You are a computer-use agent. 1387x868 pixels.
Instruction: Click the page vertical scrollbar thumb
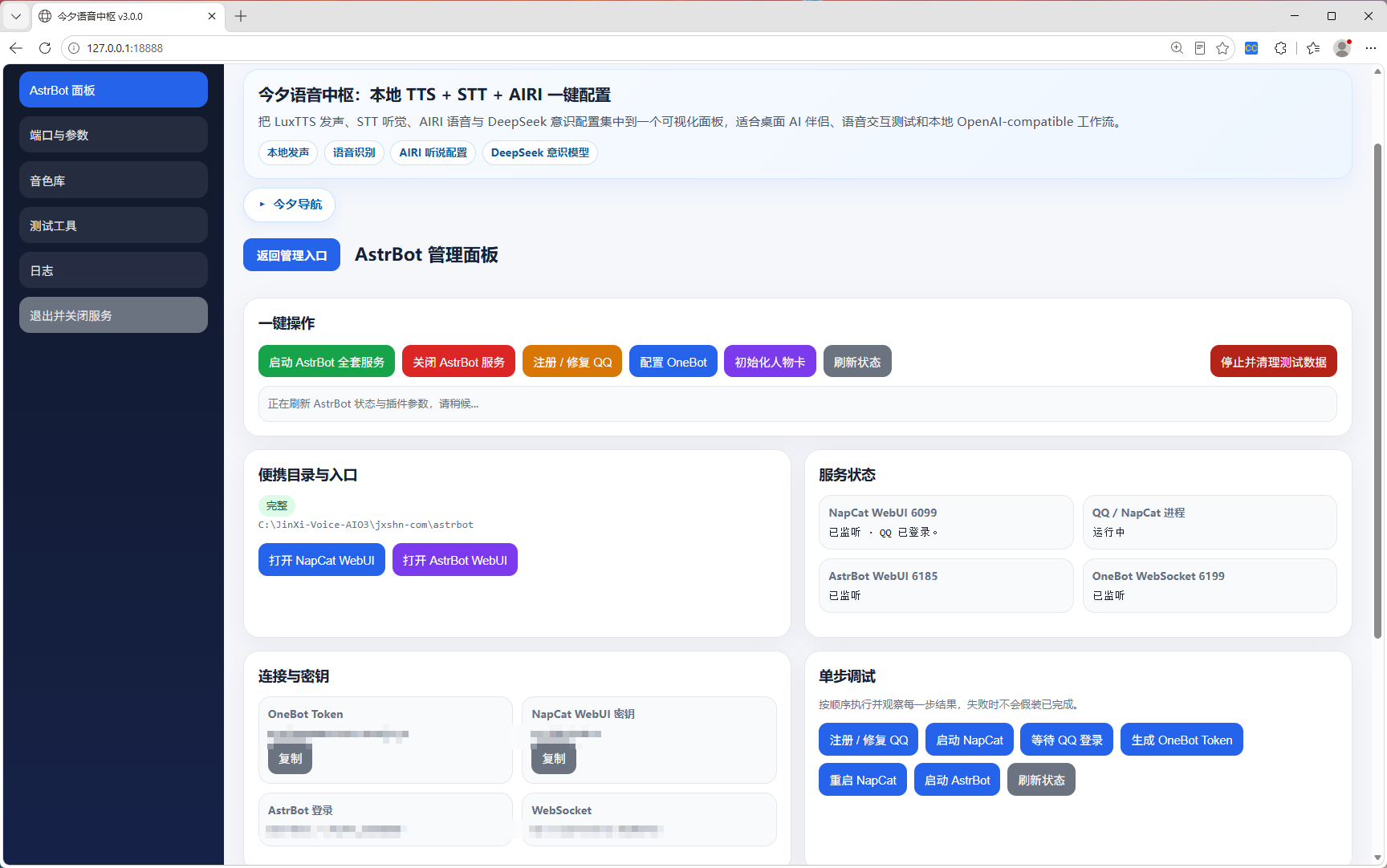1378,391
